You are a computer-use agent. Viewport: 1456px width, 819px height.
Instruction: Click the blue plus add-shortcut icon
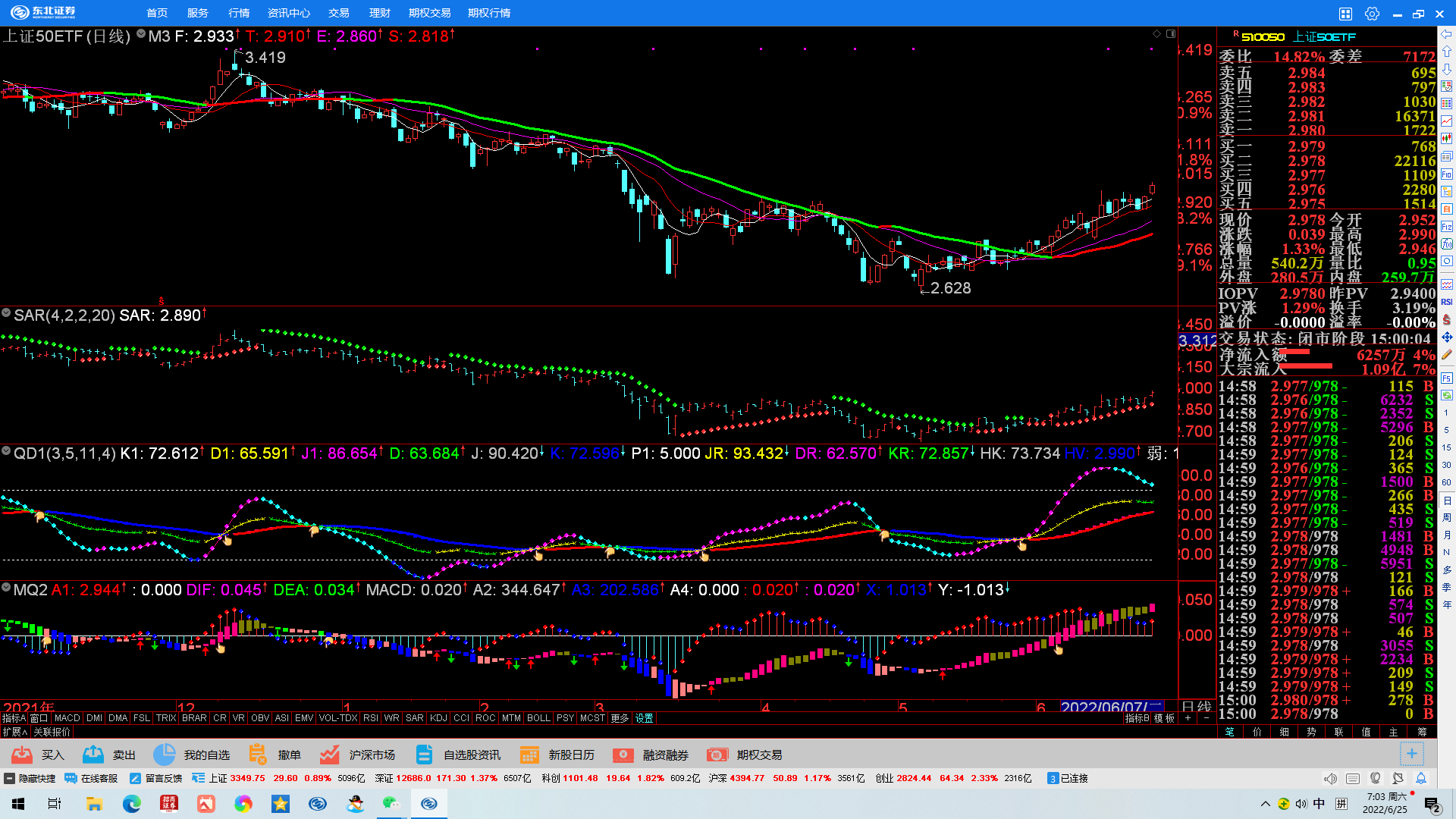1411,754
